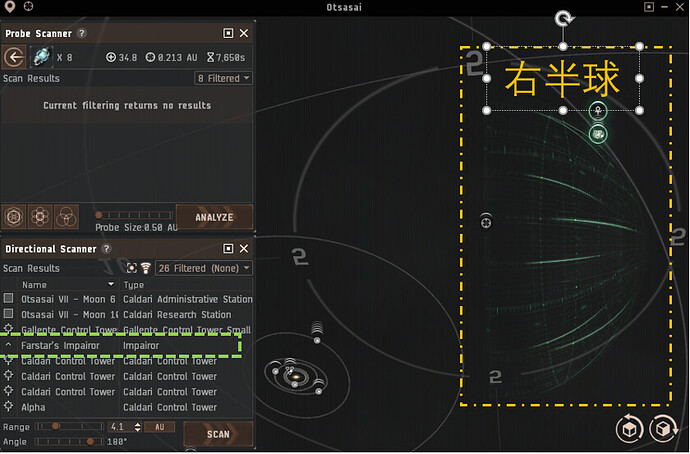Click the ANALYZE button

[214, 217]
